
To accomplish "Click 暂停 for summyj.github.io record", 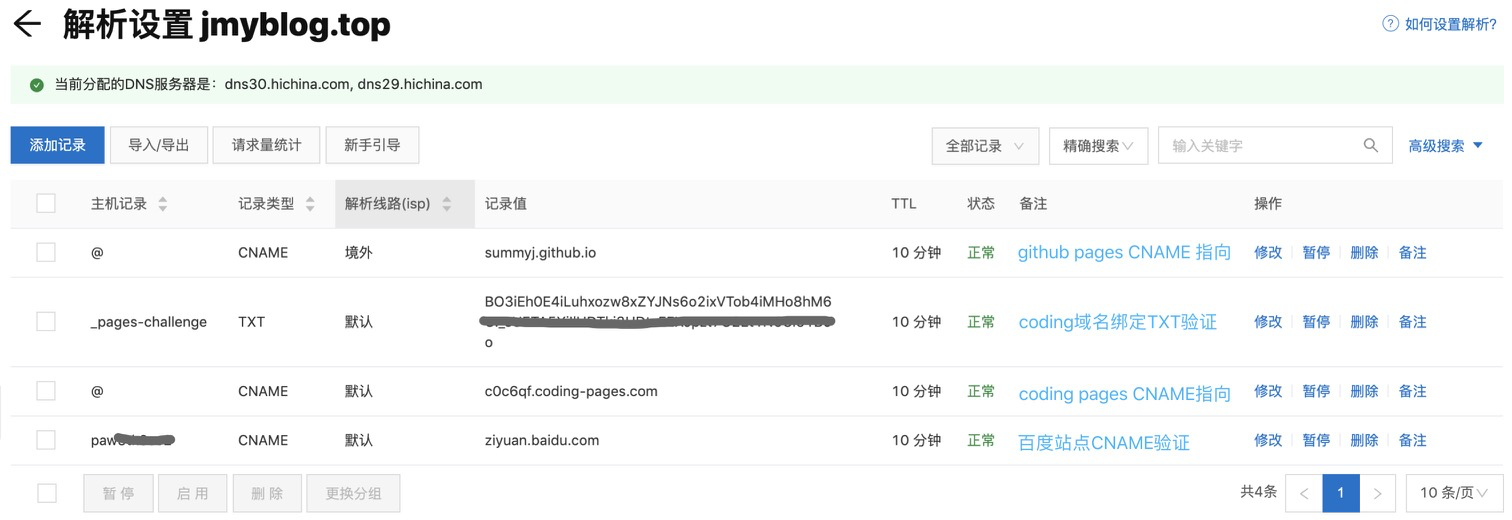I will coord(1316,253).
